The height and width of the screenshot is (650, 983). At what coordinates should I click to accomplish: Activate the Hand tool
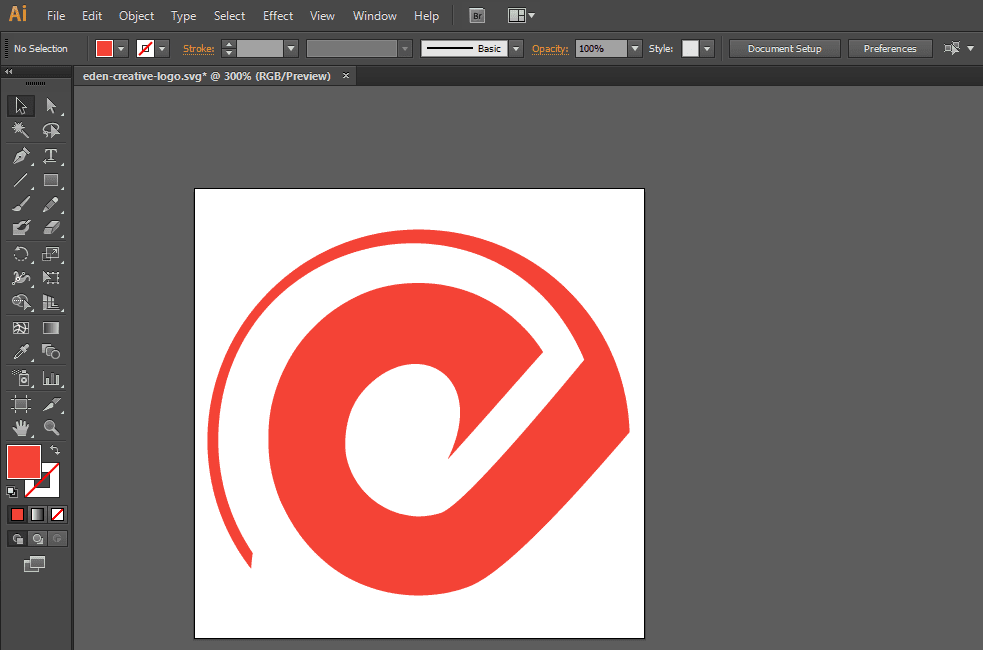click(x=21, y=428)
